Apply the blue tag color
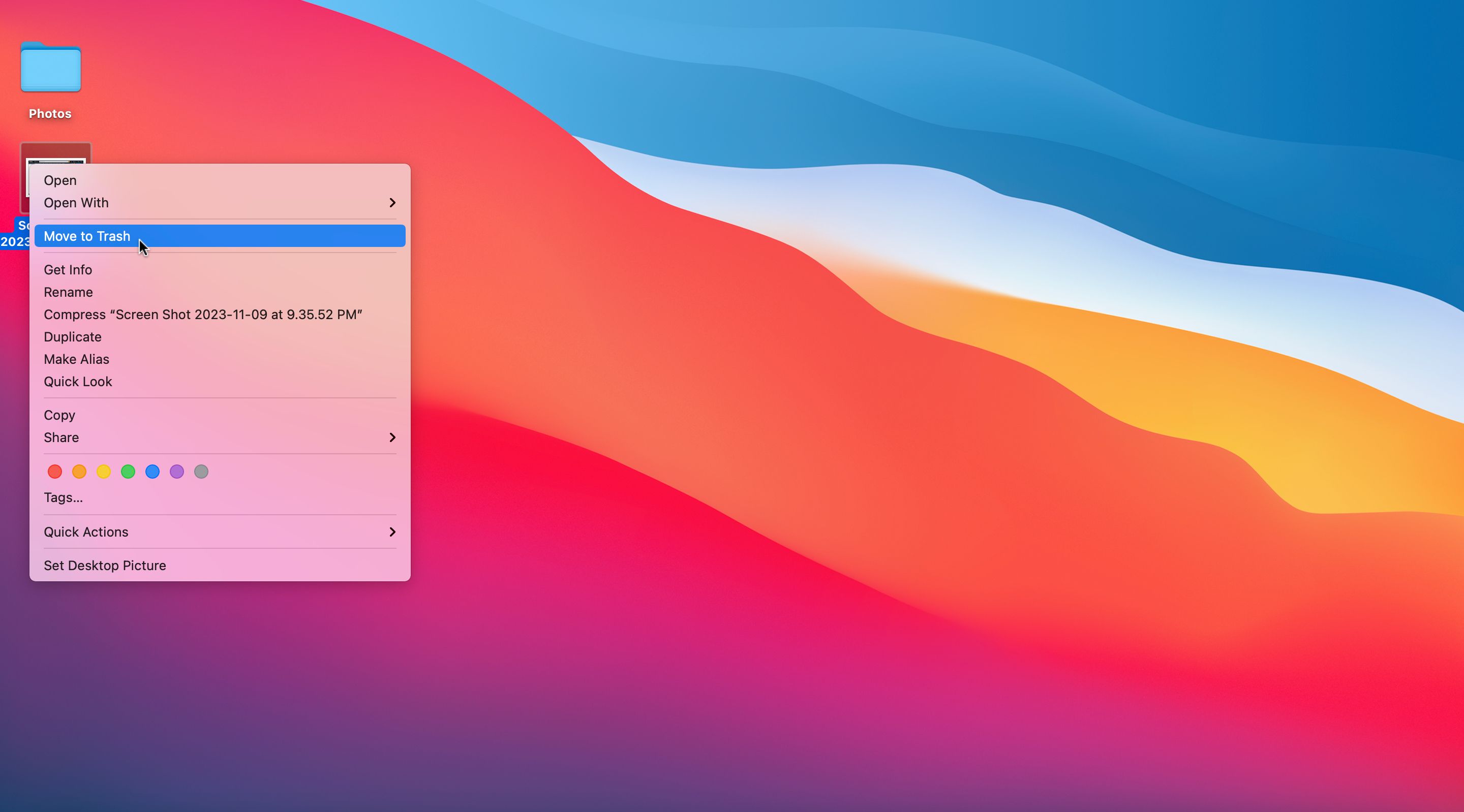Viewport: 1464px width, 812px height. [152, 472]
